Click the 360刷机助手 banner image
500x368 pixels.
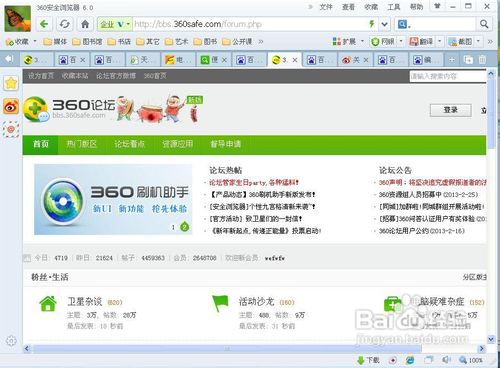click(113, 199)
